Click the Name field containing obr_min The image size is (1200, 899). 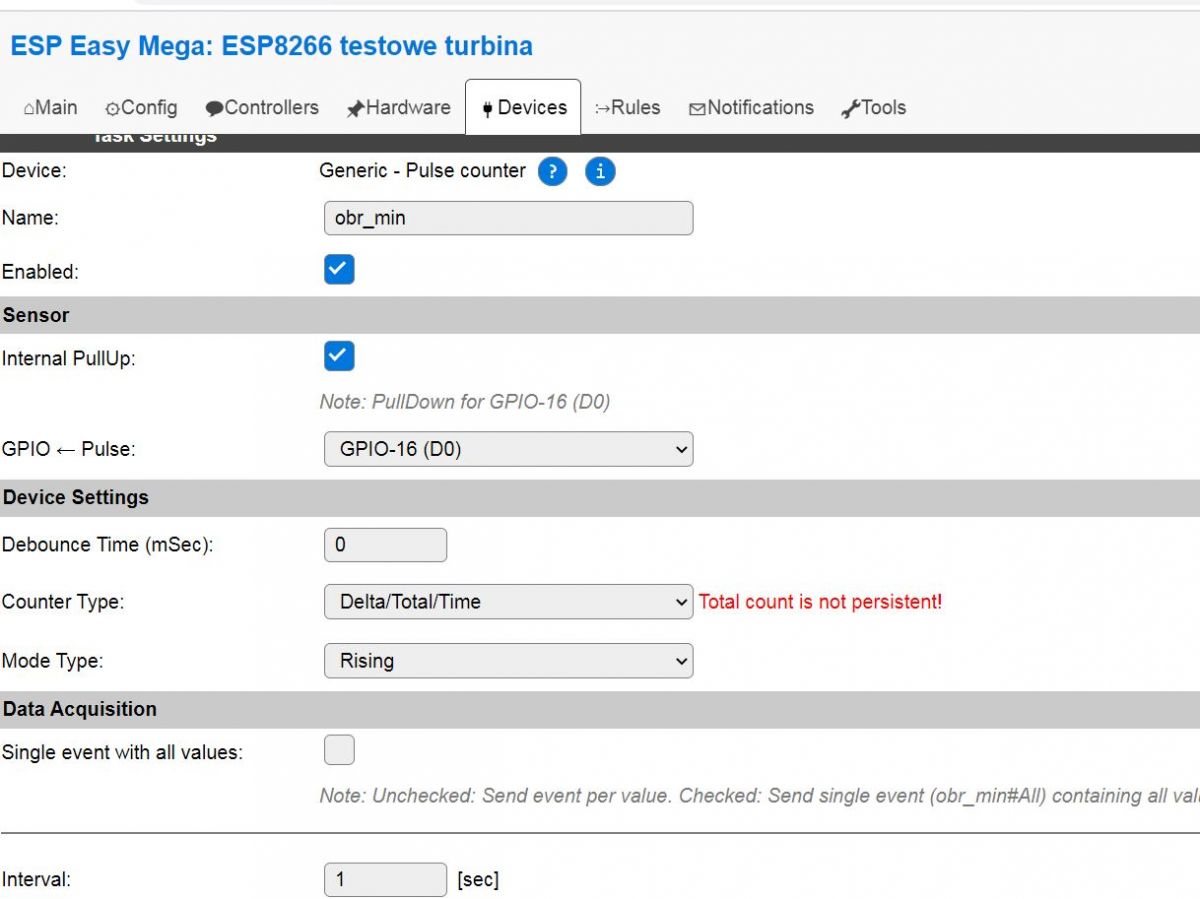point(508,218)
